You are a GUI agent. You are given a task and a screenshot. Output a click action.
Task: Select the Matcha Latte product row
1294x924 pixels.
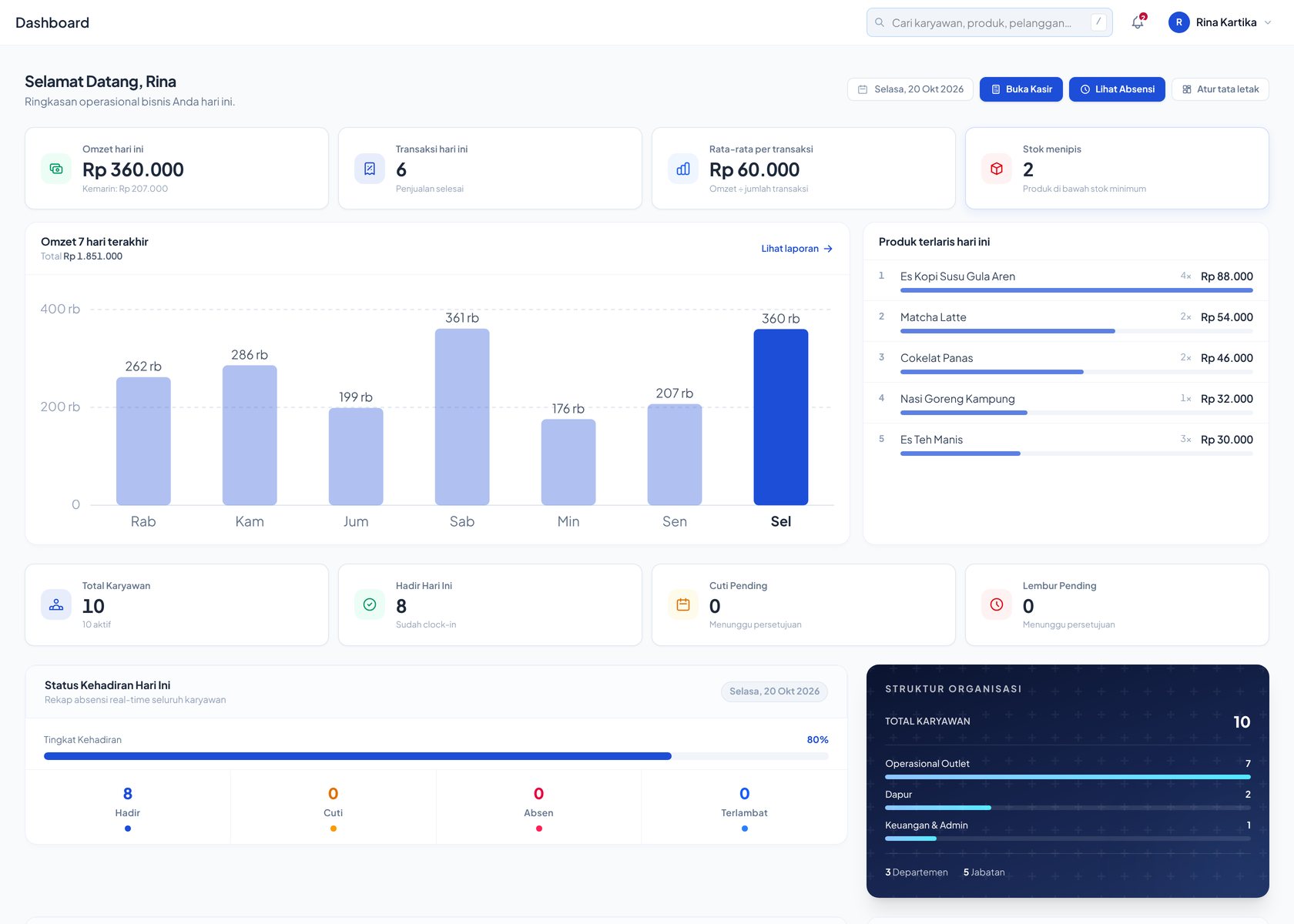pyautogui.click(x=1066, y=321)
